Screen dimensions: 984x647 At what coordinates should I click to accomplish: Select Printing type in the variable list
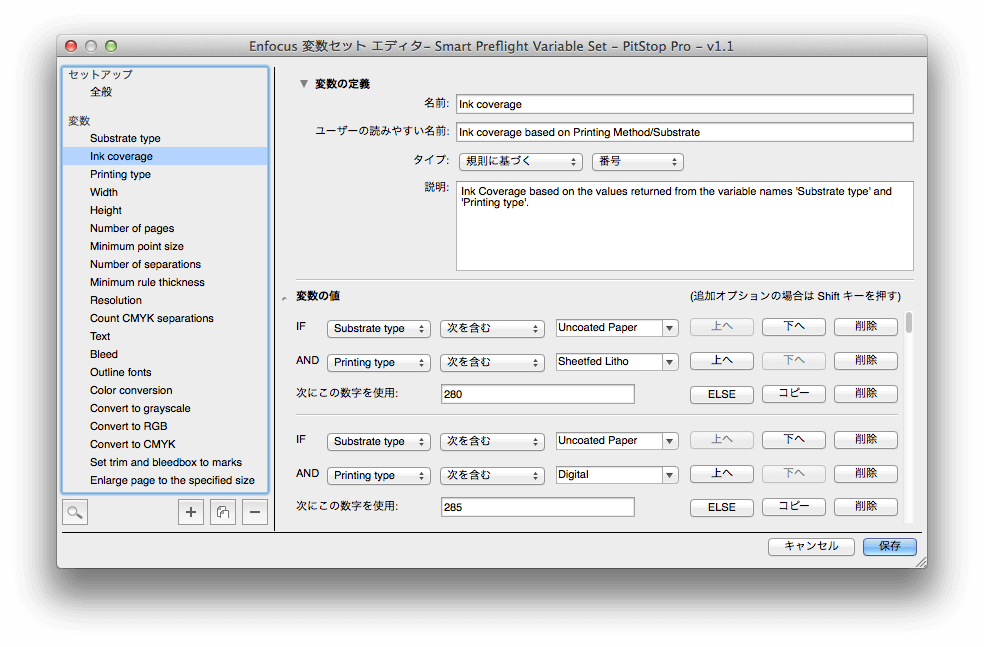(120, 174)
